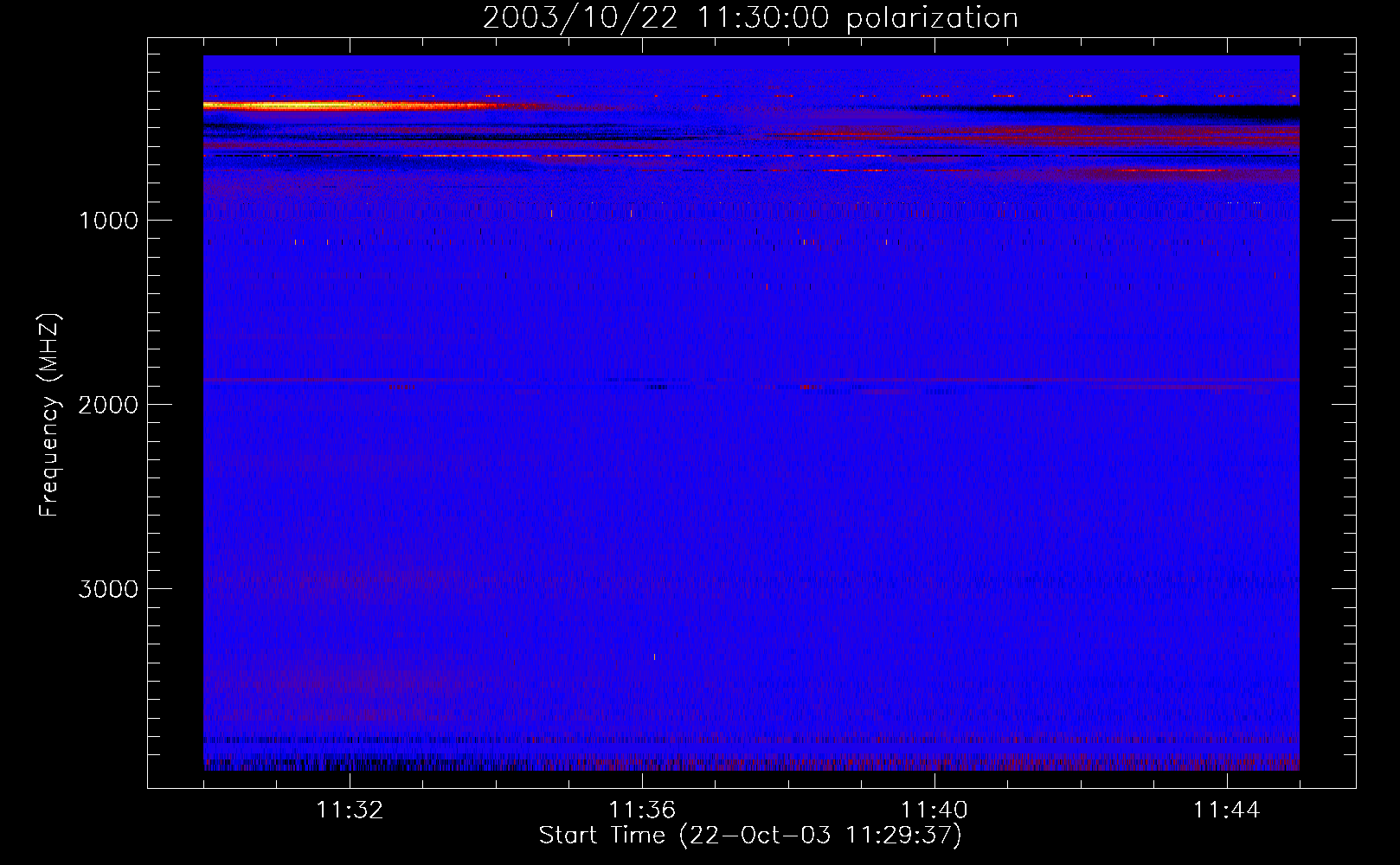Click the '3000' frequency tick label
The width and height of the screenshot is (1400, 865).
coord(108,589)
